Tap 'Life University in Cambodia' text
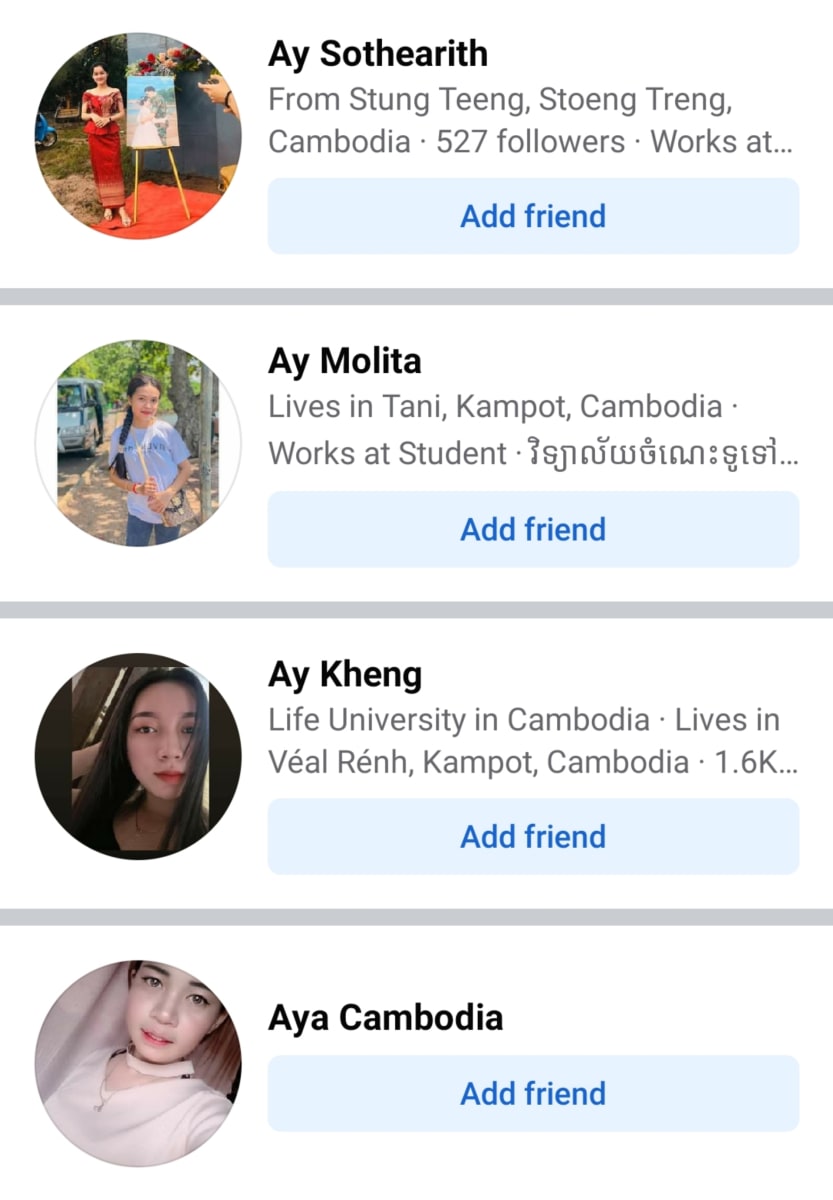The width and height of the screenshot is (833, 1200). tap(459, 720)
